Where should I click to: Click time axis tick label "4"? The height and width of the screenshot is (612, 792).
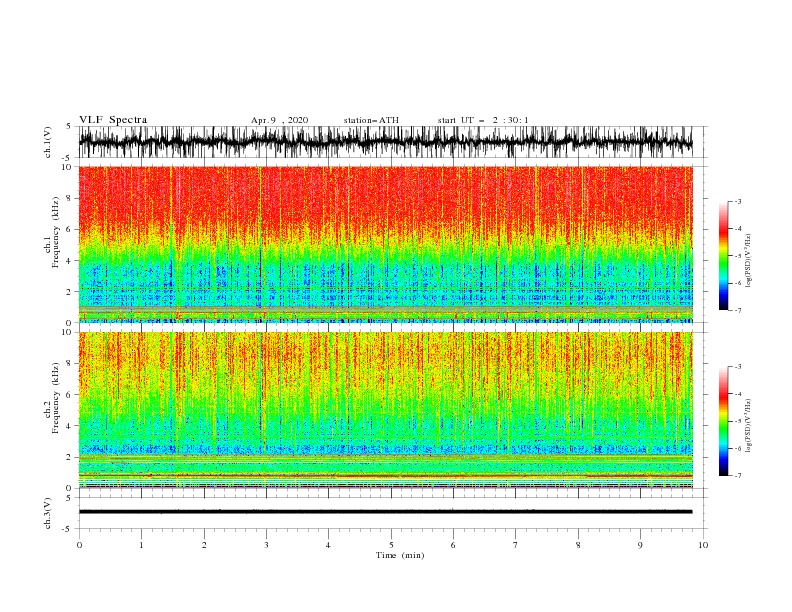pos(328,545)
